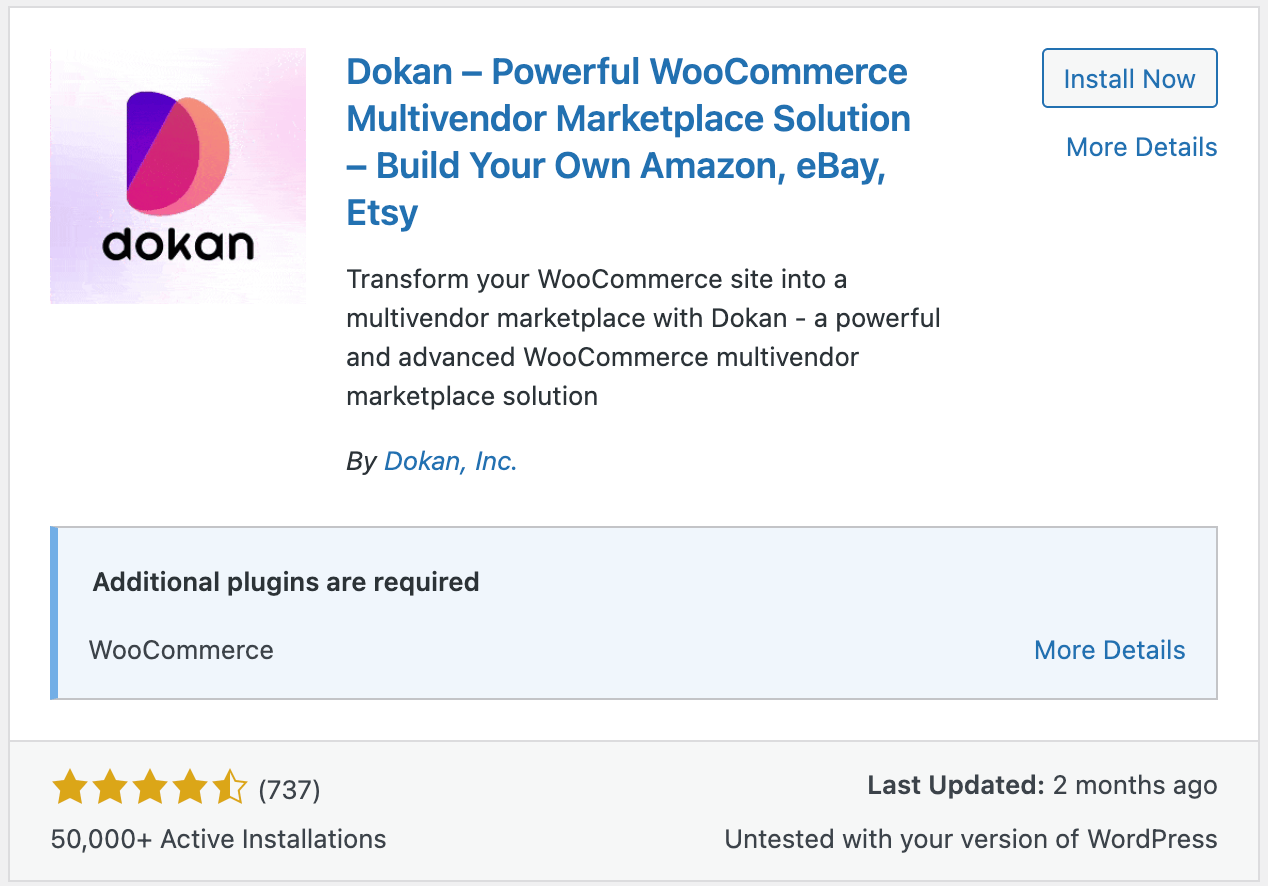Click the Last Updated label
Screen dimensions: 1268x886
[956, 786]
